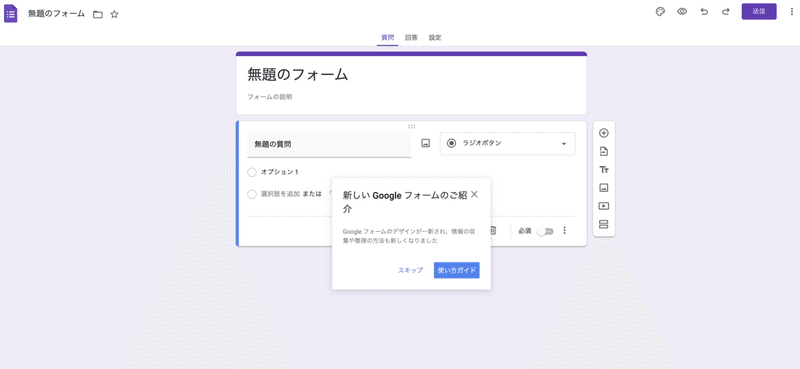Click 選択肢を追加 to add option
800x369 pixels.
coord(280,194)
